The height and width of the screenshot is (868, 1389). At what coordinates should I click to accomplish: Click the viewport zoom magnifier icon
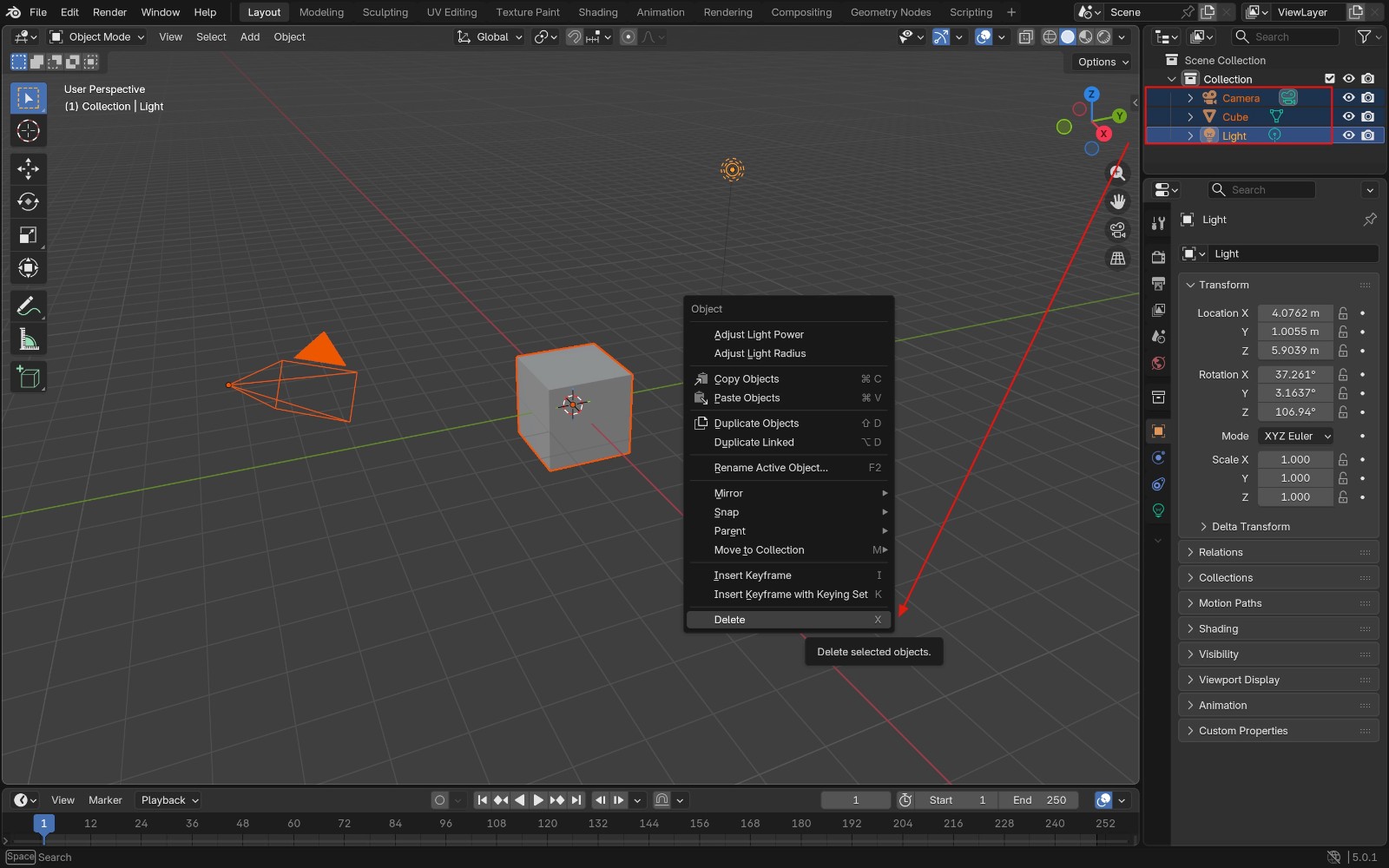click(x=1117, y=174)
